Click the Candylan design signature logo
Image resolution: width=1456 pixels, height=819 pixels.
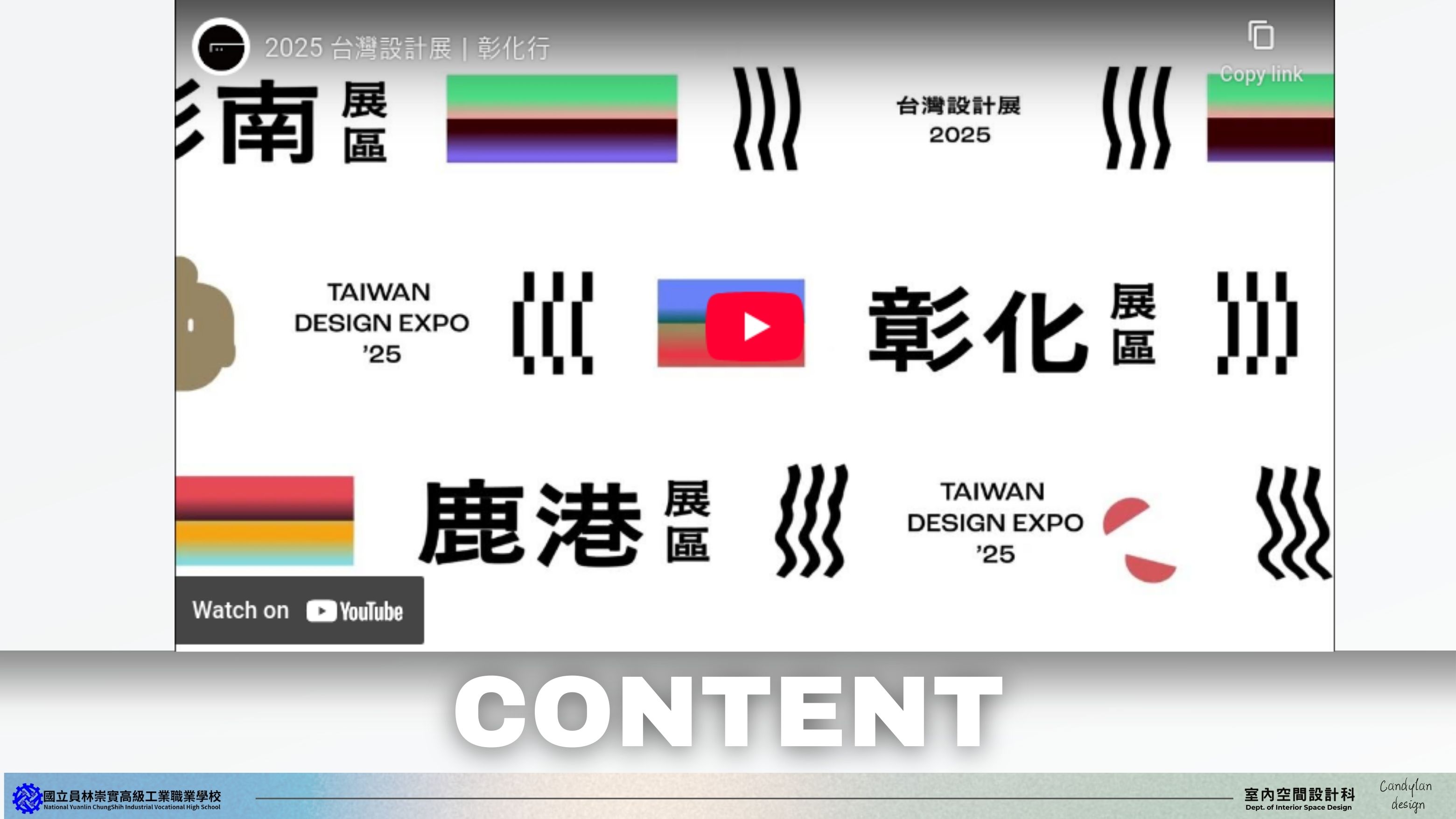pyautogui.click(x=1406, y=795)
